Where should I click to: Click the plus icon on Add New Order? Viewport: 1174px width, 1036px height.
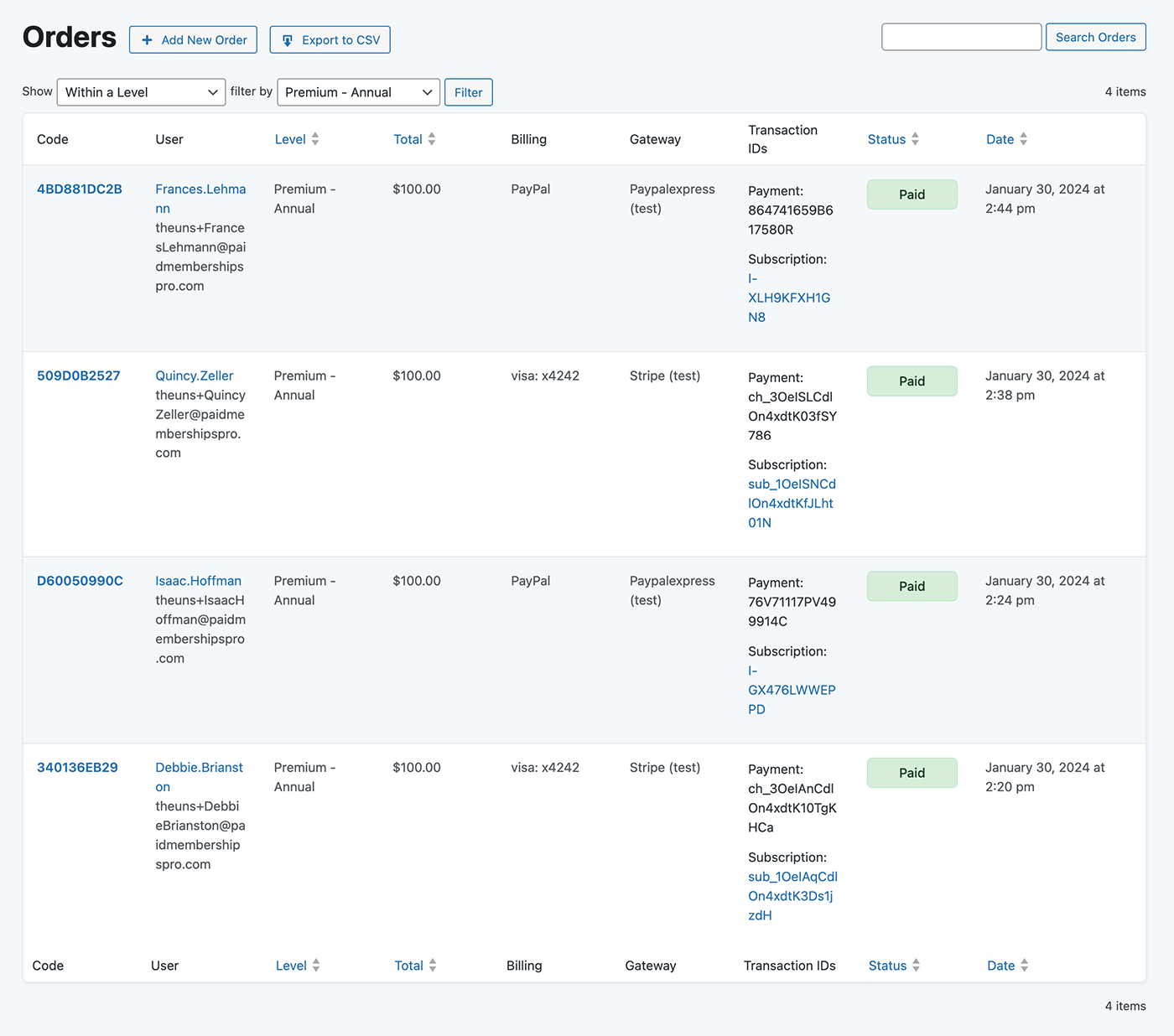[147, 39]
